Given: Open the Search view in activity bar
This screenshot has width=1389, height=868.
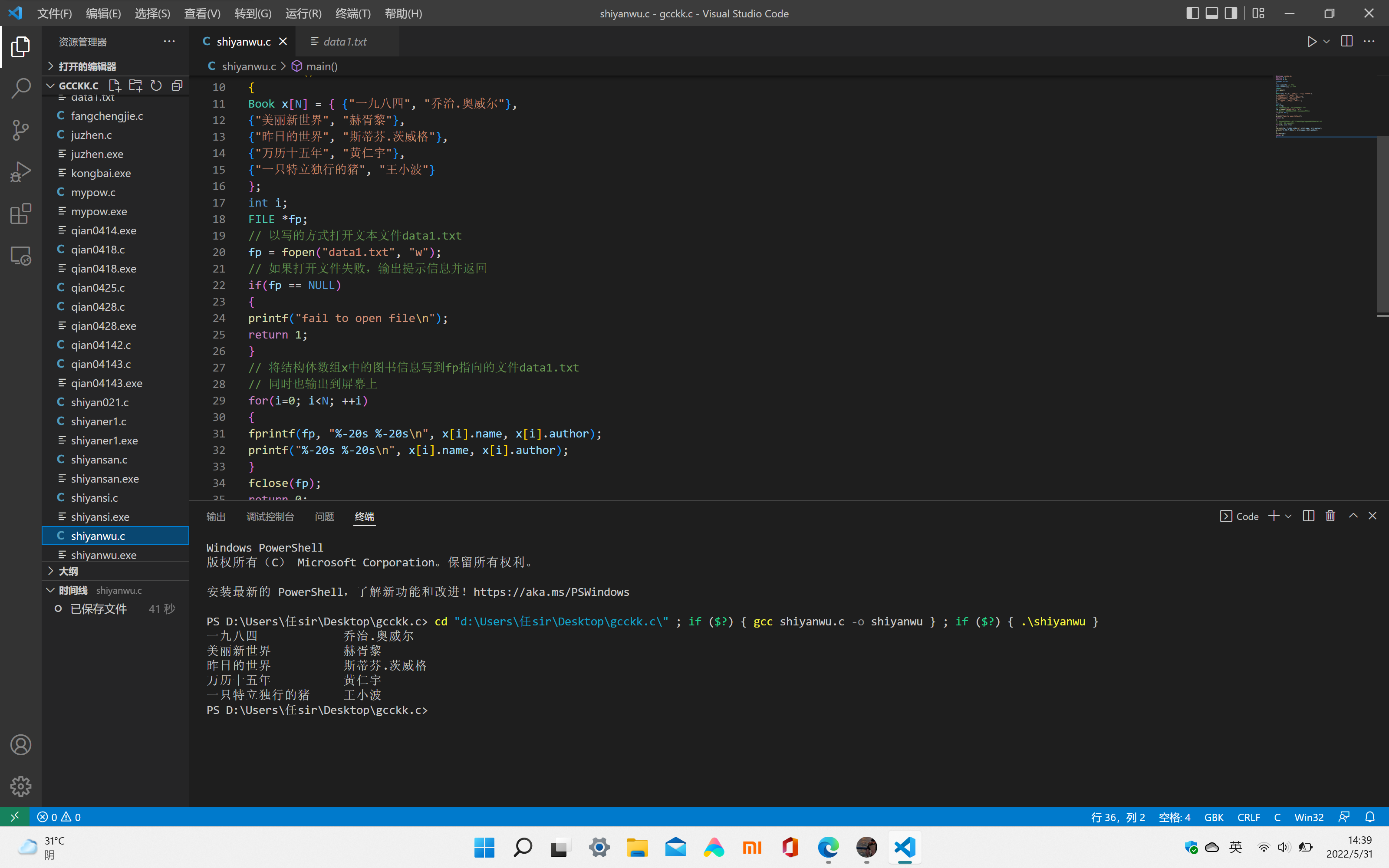Looking at the screenshot, I should click(21, 89).
